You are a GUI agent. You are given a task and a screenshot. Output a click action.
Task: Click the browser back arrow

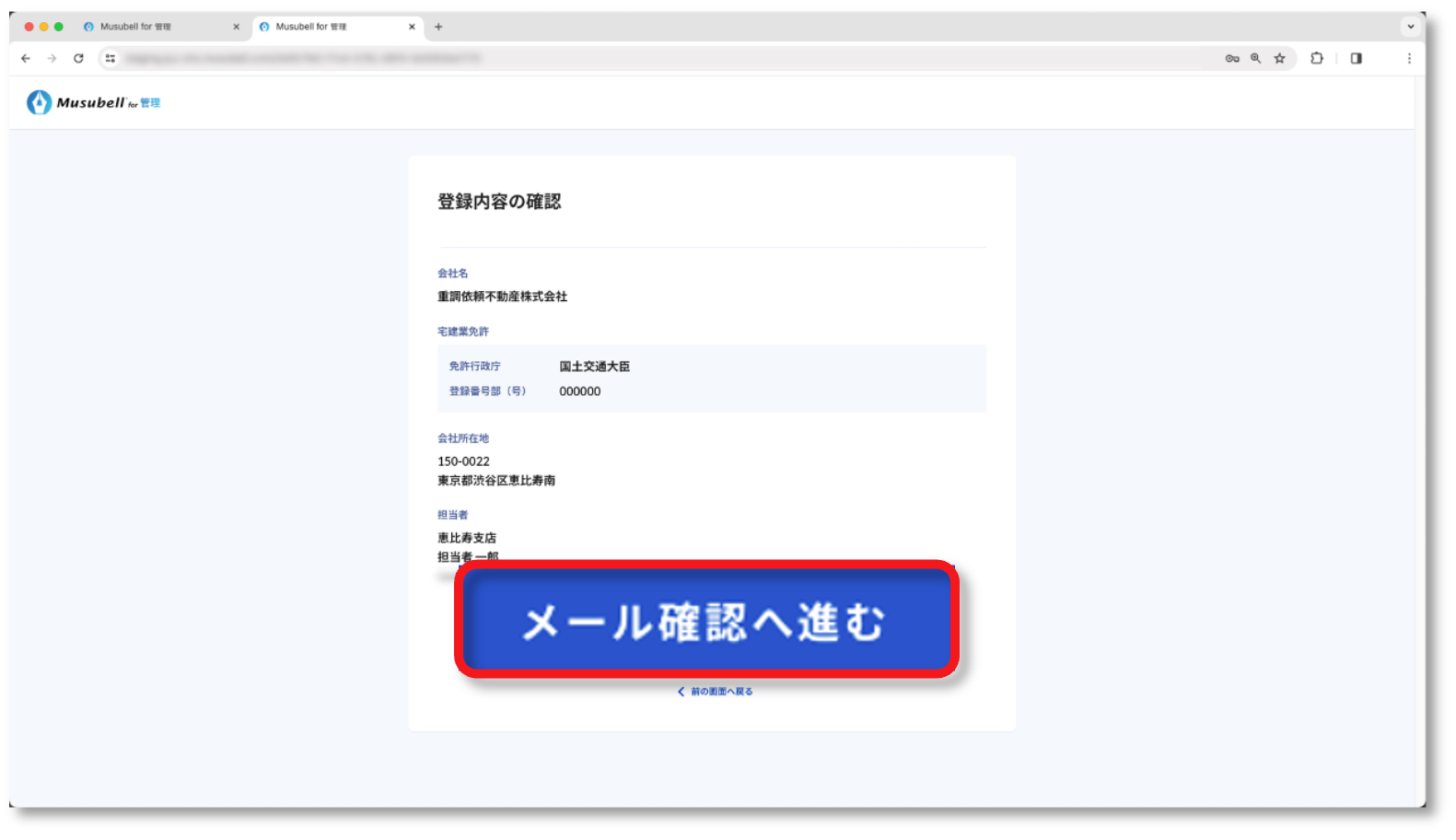coord(26,58)
